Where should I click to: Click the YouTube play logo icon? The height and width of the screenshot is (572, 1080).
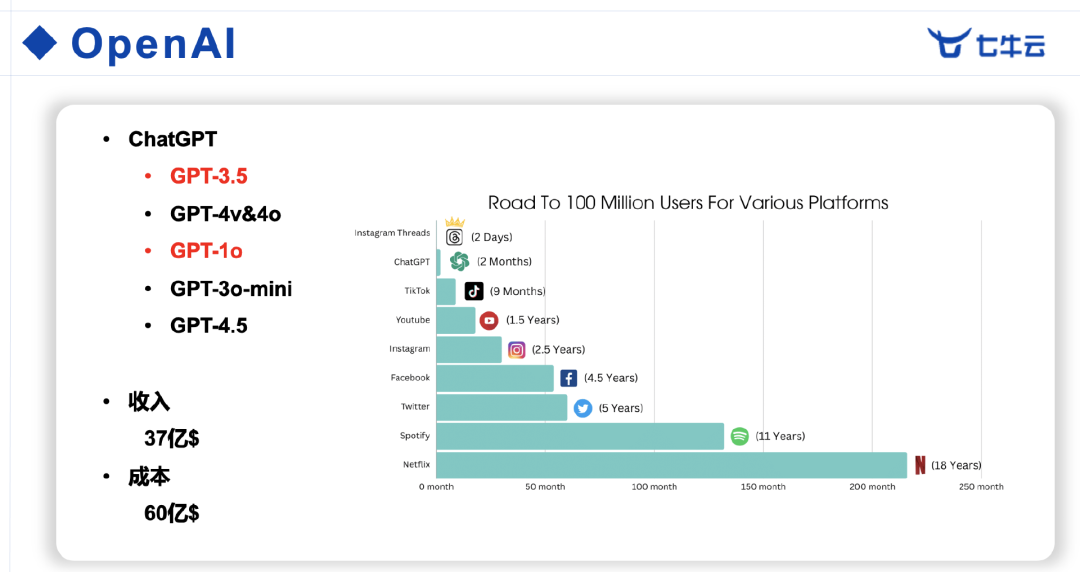(x=489, y=320)
